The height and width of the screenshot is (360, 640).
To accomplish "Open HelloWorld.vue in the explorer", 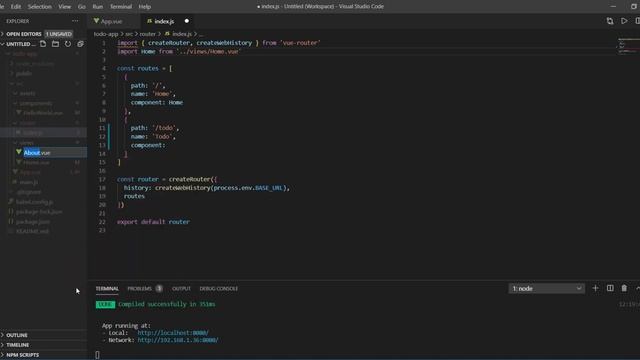I will pos(43,113).
